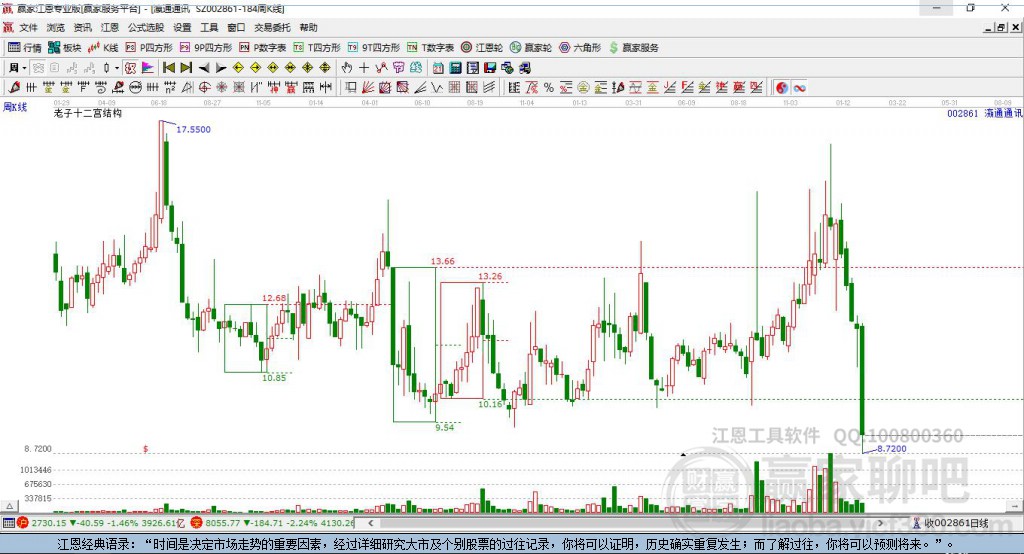Click the 周K线 label
This screenshot has height=554, width=1024.
click(15, 106)
